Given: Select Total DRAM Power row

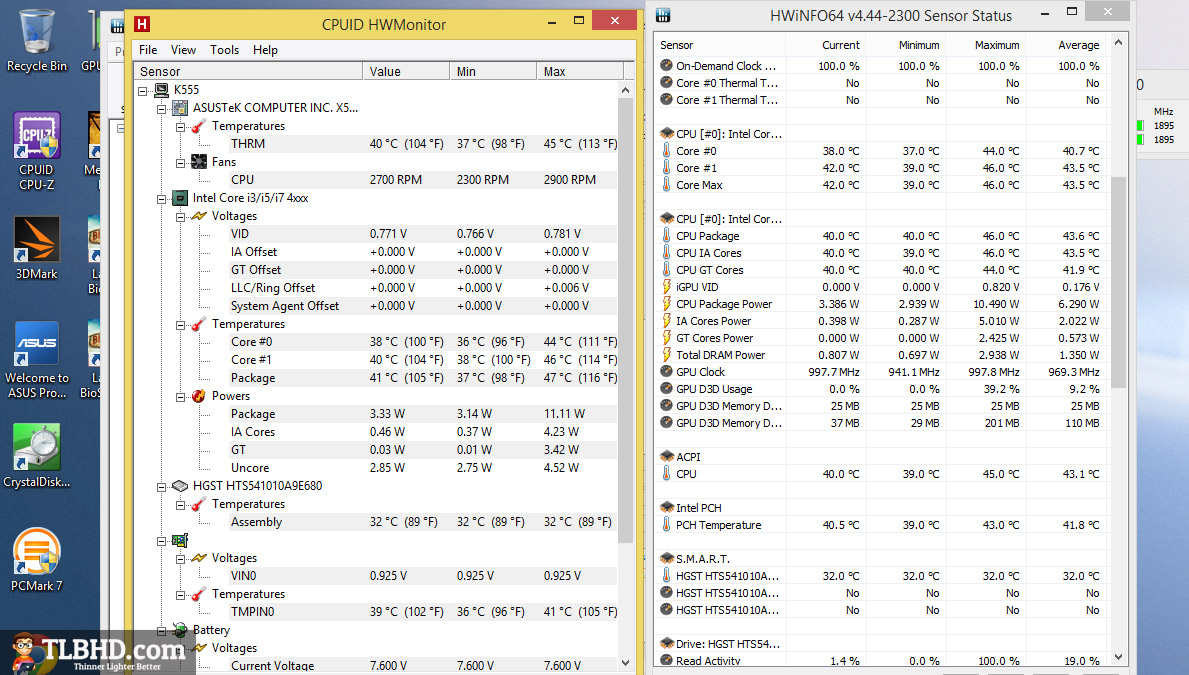Looking at the screenshot, I should coord(880,355).
